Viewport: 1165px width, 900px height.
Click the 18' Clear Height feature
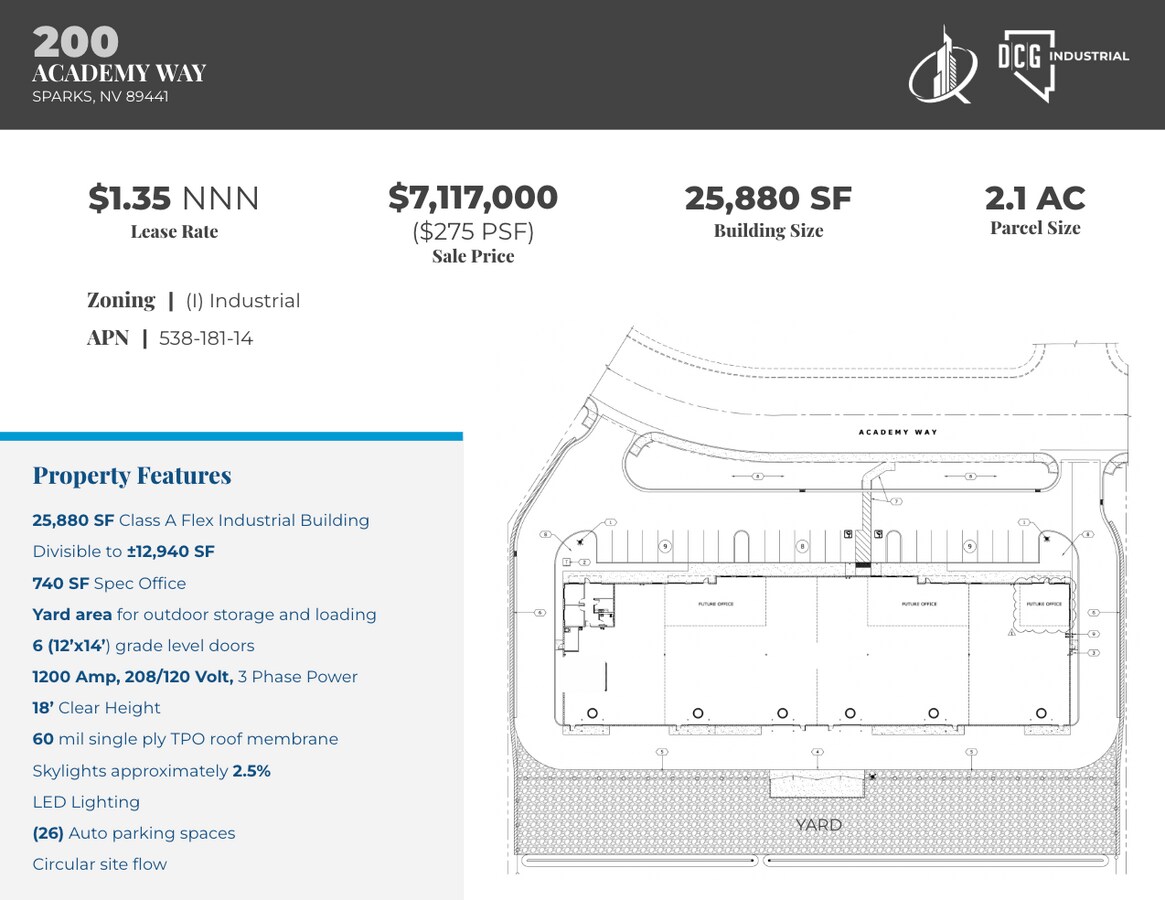coord(96,708)
